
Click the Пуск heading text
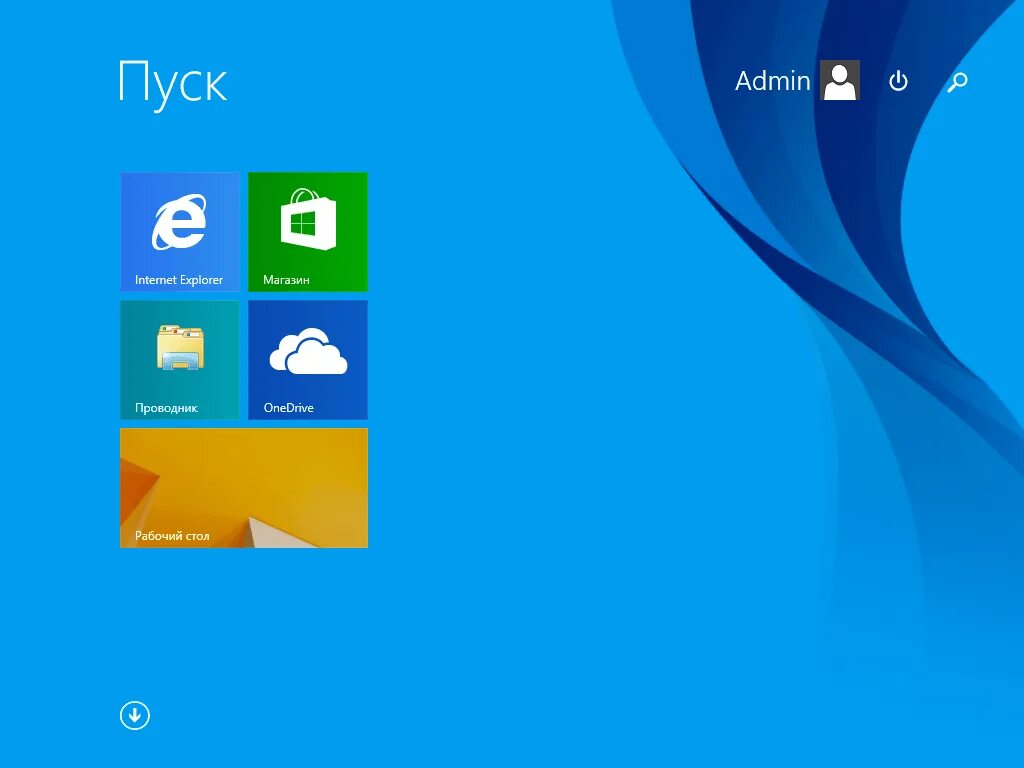(173, 84)
